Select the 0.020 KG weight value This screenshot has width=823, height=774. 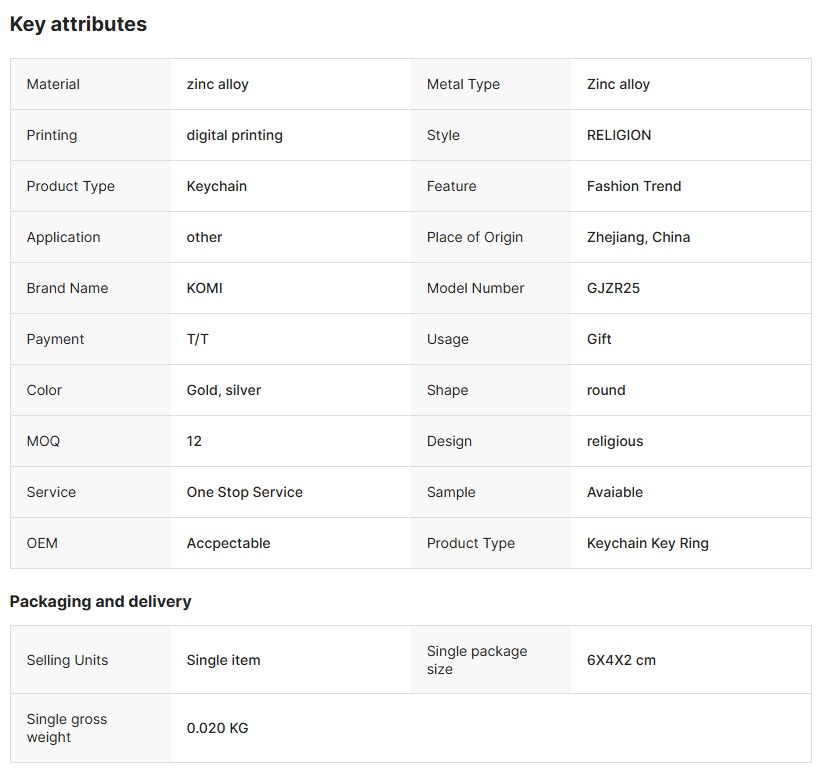(x=217, y=728)
